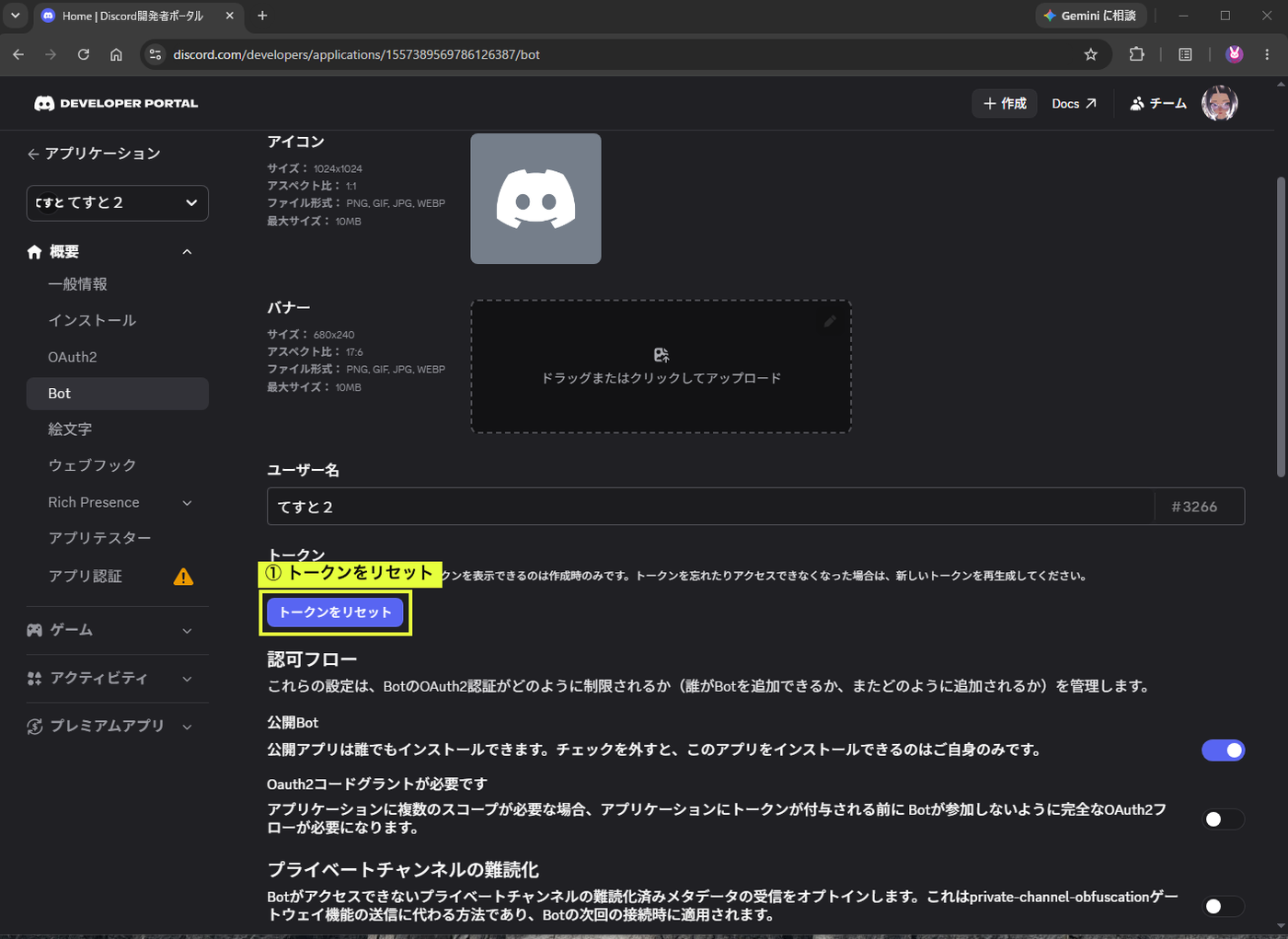Expand the プレミアムアプリ section
Screen dimensions: 1288x939
[187, 727]
